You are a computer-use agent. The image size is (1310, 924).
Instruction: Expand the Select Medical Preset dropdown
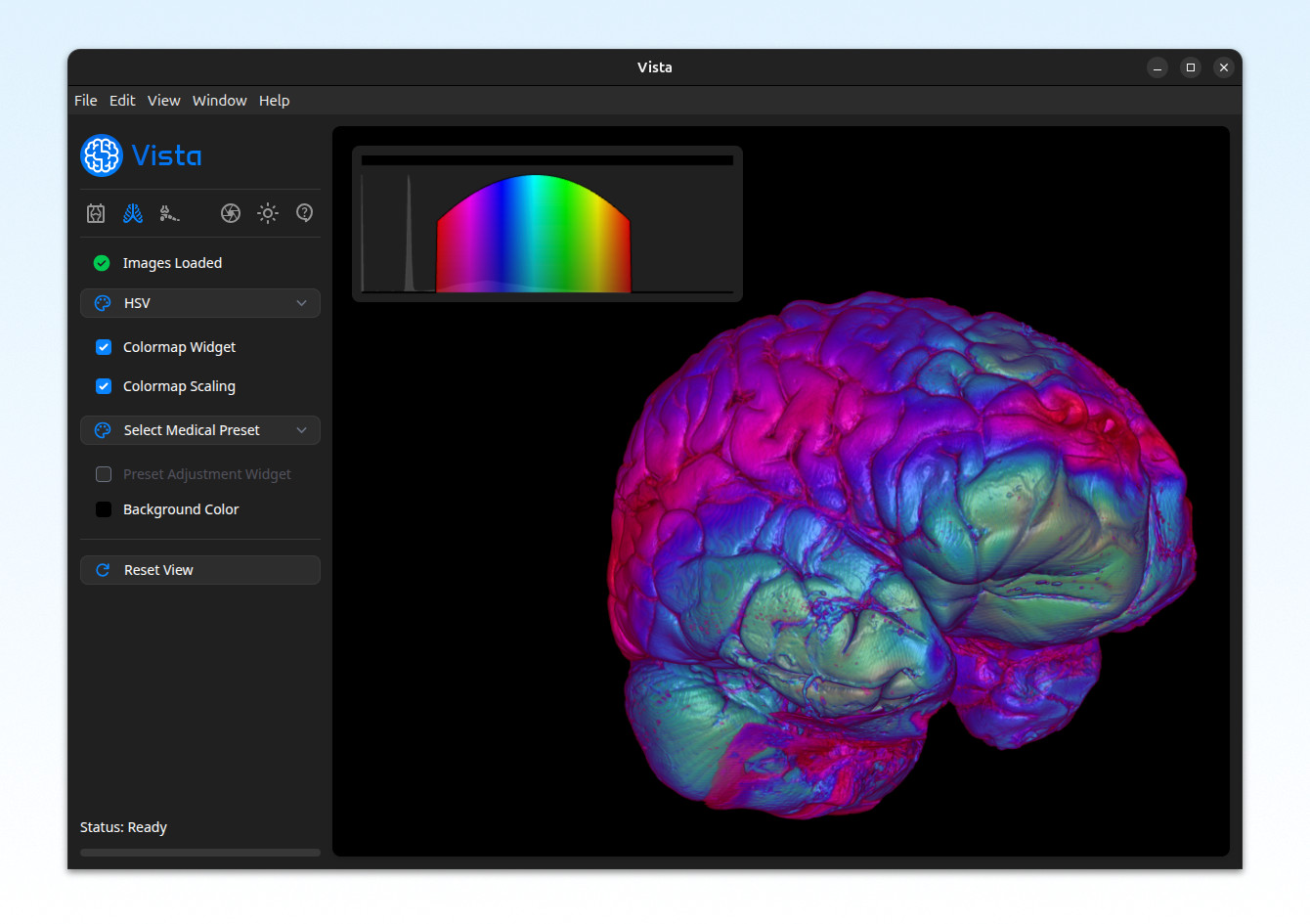pyautogui.click(x=200, y=430)
